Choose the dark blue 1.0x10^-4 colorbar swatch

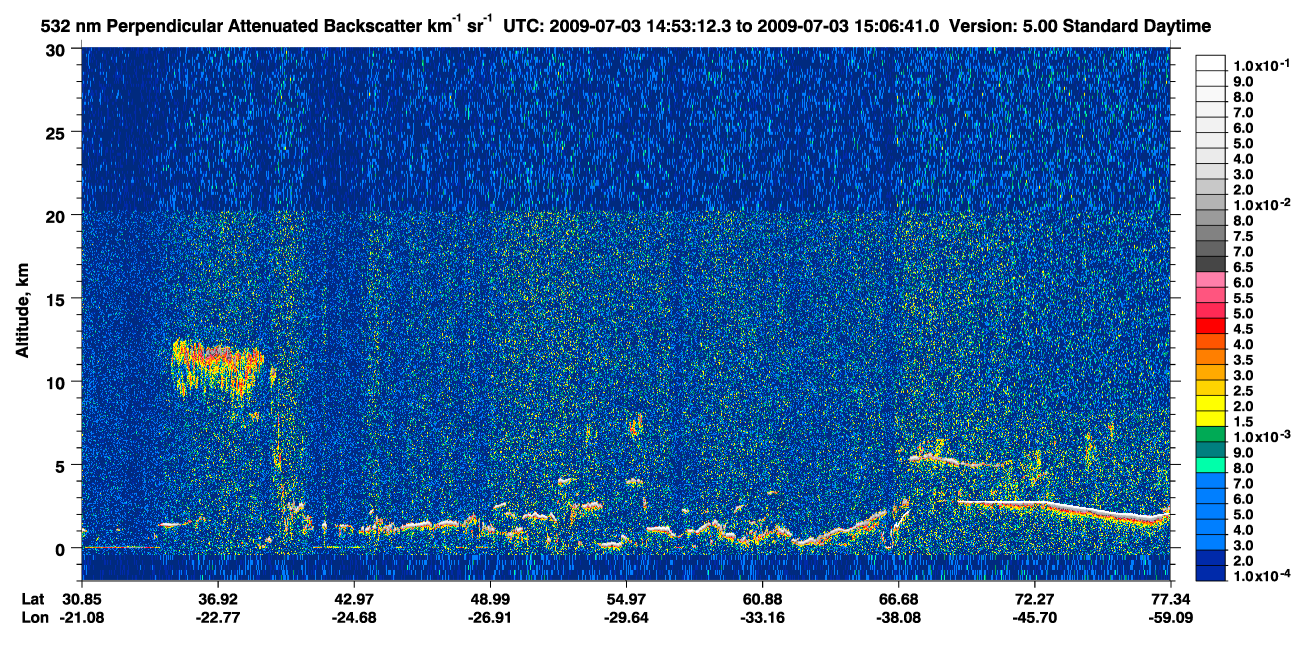(x=1210, y=574)
